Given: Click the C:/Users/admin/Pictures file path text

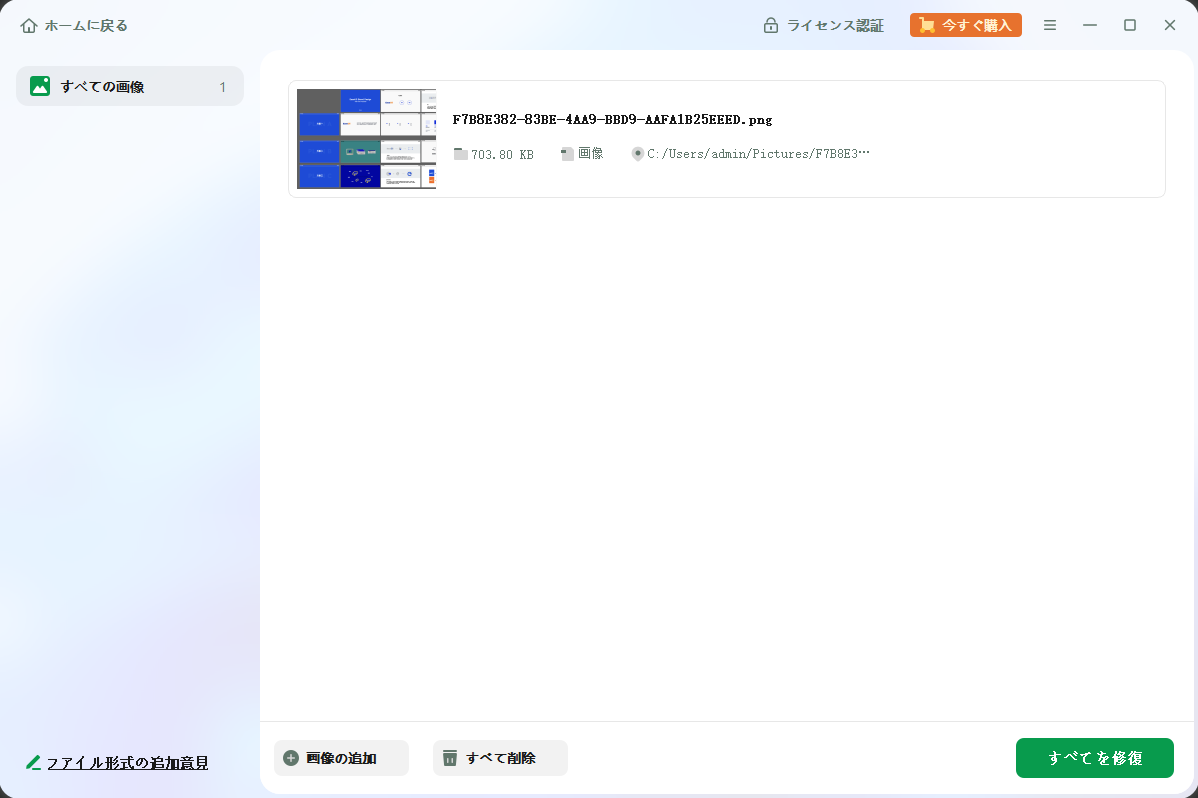Looking at the screenshot, I should [758, 154].
